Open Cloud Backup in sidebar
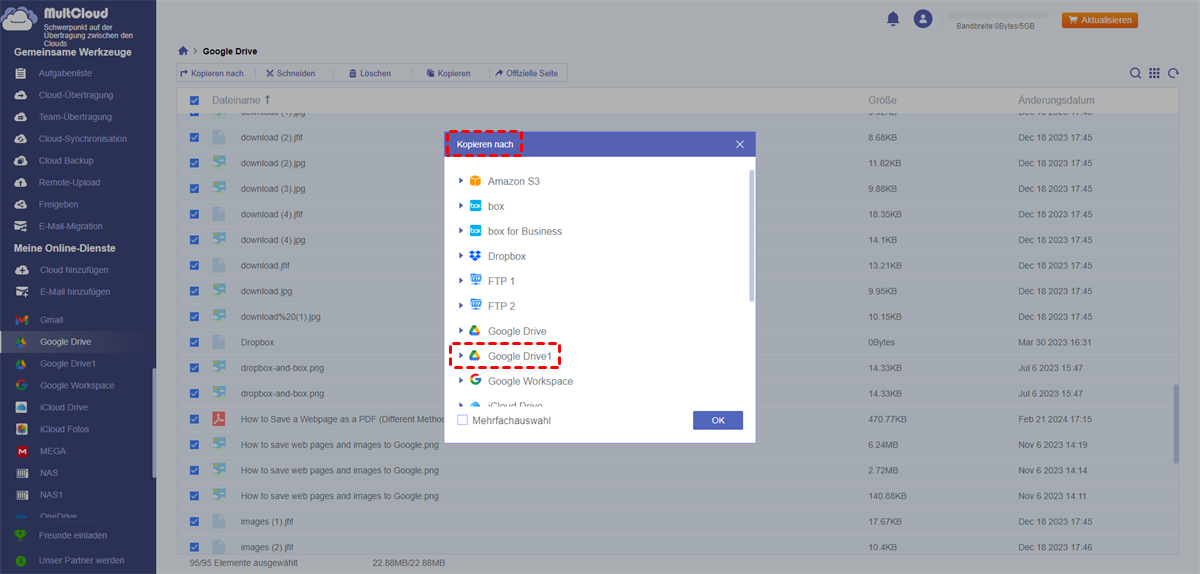Screen dimensions: 1200x574 pos(64,161)
